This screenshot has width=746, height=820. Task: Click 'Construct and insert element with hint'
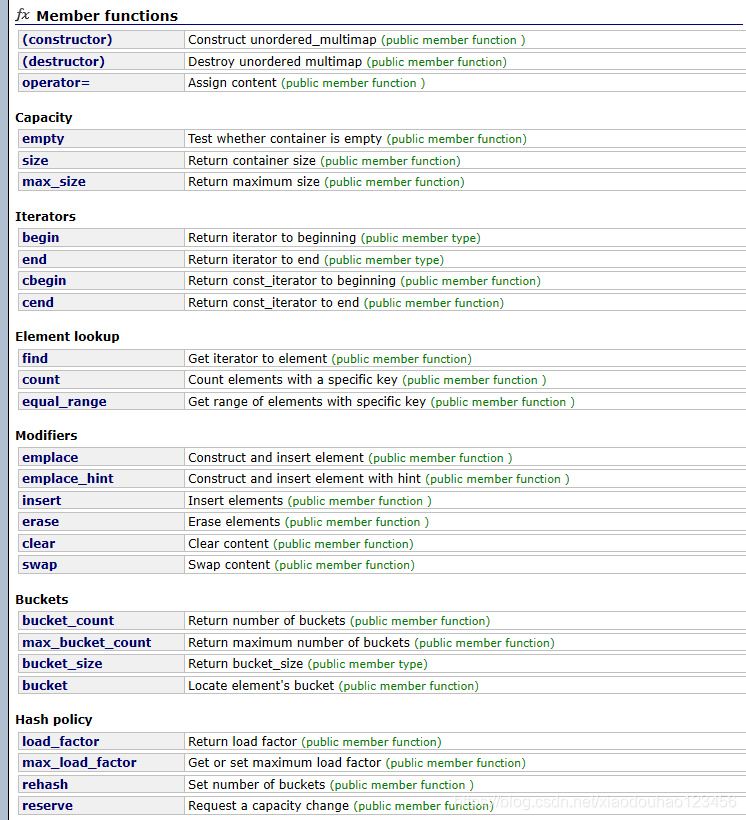(304, 479)
